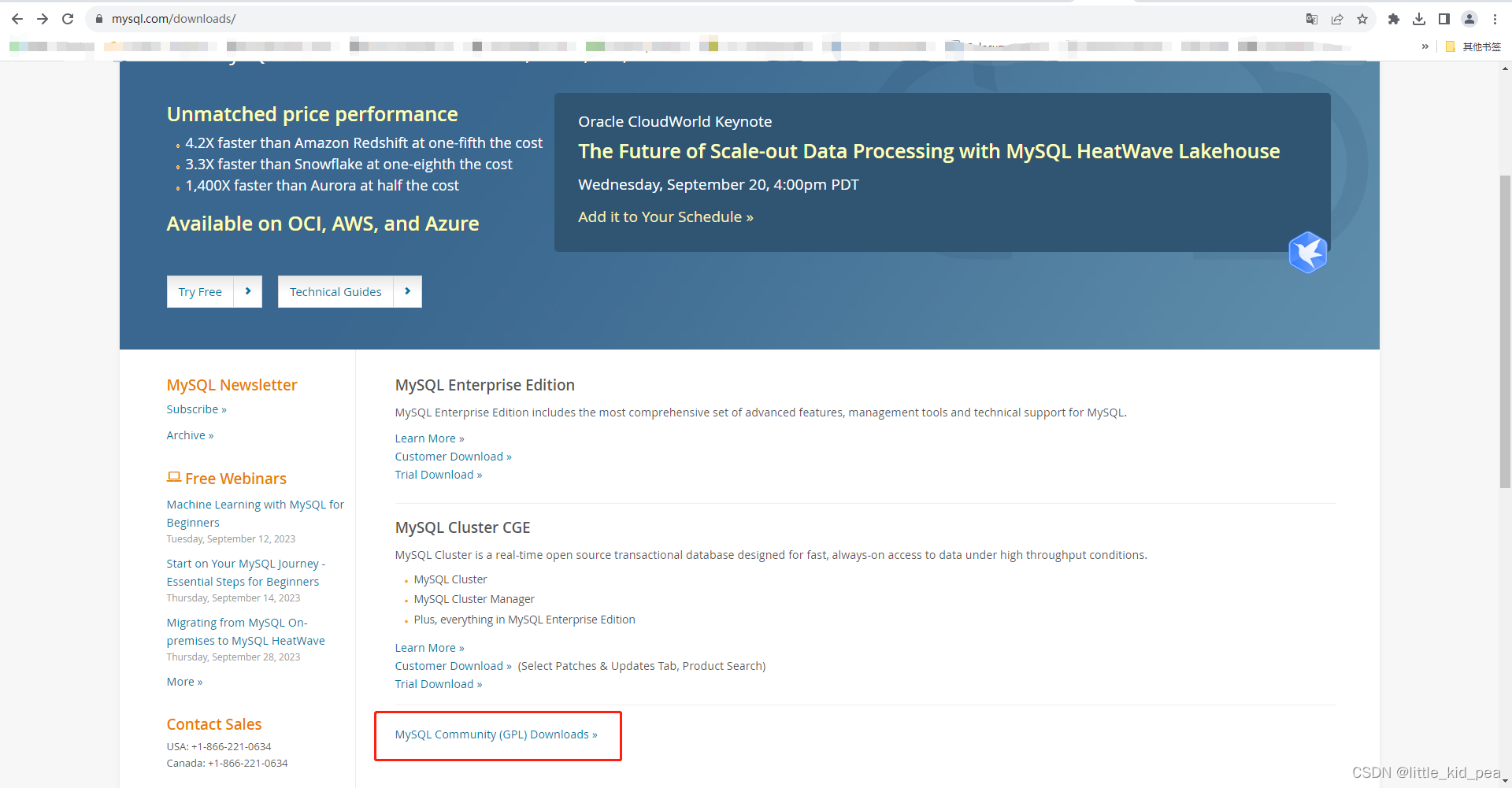Image resolution: width=1512 pixels, height=788 pixels.
Task: Click the Unmatched price performance heading
Action: point(312,115)
